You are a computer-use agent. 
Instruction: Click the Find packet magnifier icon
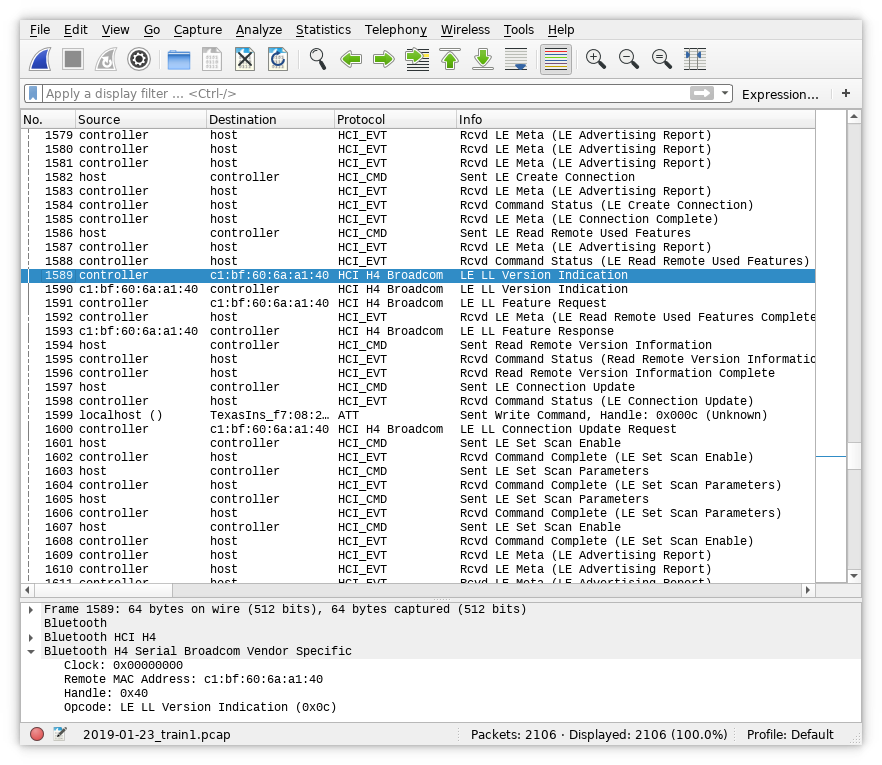(x=318, y=59)
